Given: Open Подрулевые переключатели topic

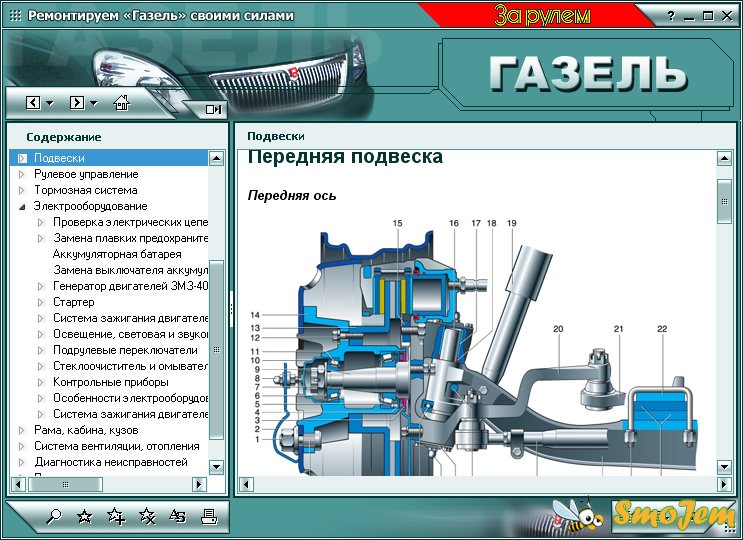Looking at the screenshot, I should pos(125,350).
